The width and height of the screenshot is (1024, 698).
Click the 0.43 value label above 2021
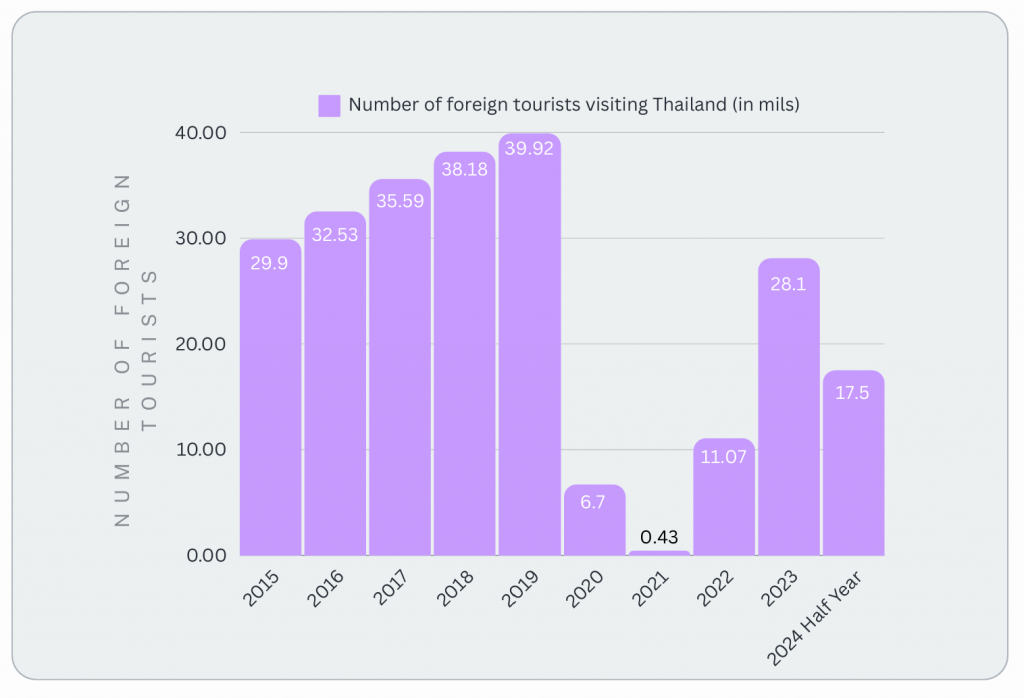pos(659,537)
